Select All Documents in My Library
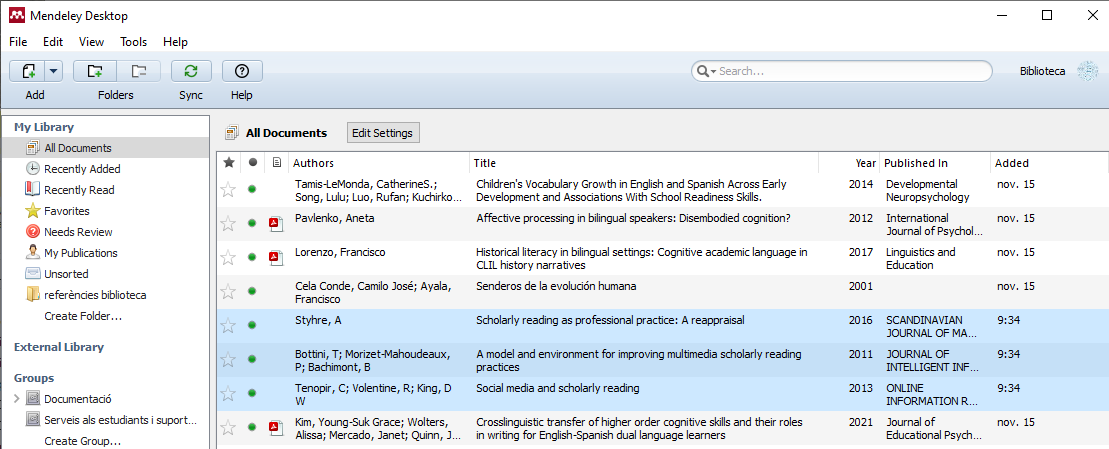The image size is (1109, 449). pyautogui.click(x=107, y=148)
